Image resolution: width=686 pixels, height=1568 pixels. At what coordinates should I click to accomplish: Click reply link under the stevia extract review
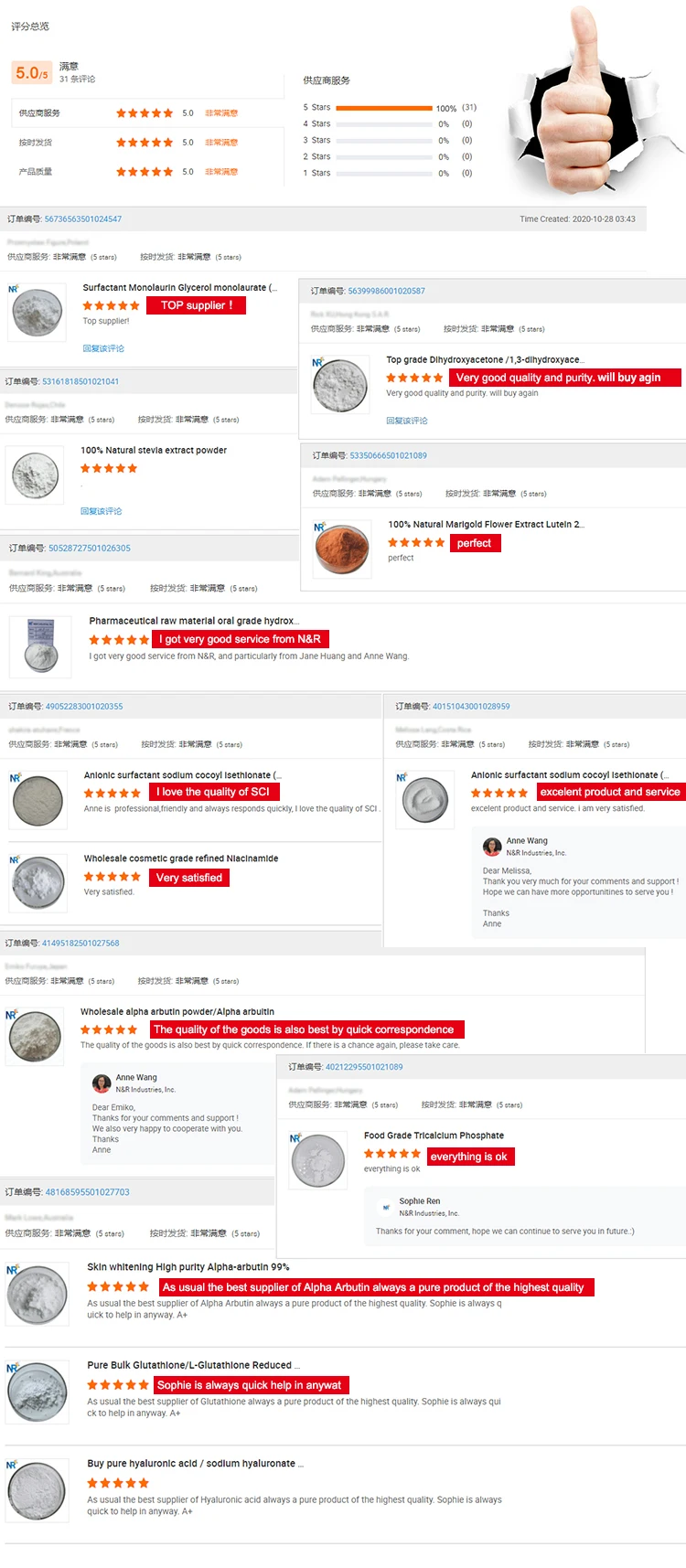[x=101, y=511]
